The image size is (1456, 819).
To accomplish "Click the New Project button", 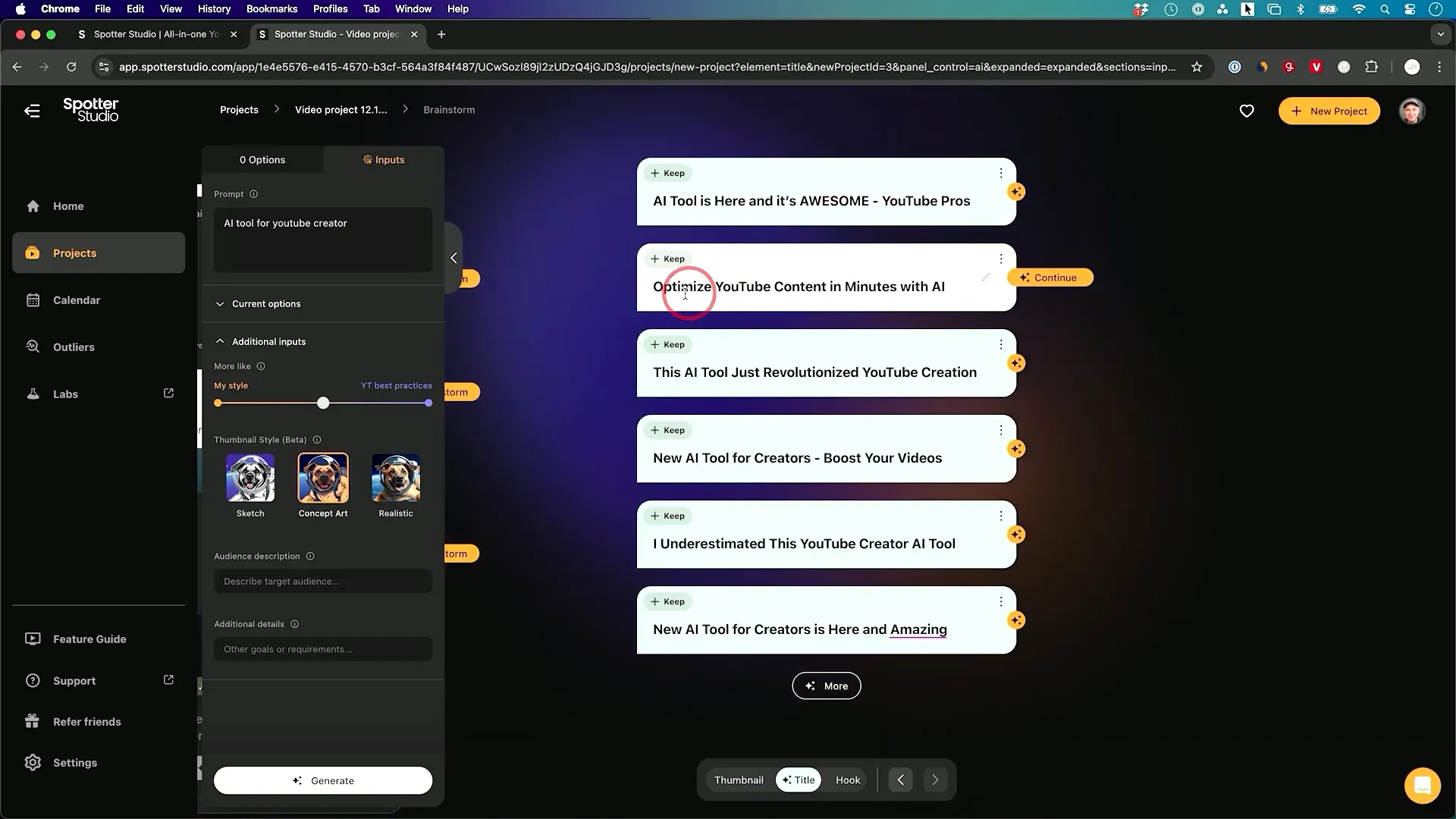I will click(1329, 111).
